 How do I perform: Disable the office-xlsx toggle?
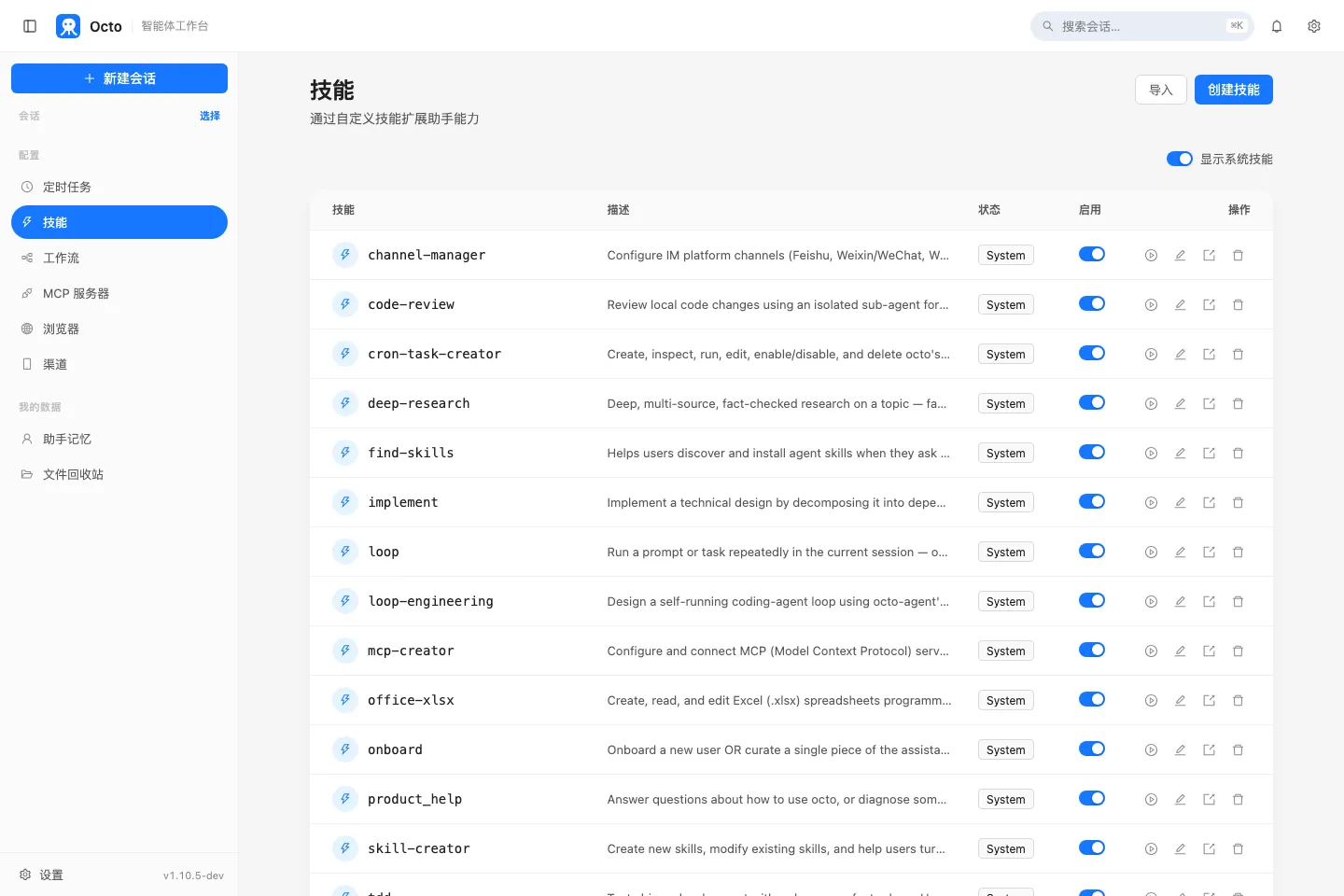1091,699
